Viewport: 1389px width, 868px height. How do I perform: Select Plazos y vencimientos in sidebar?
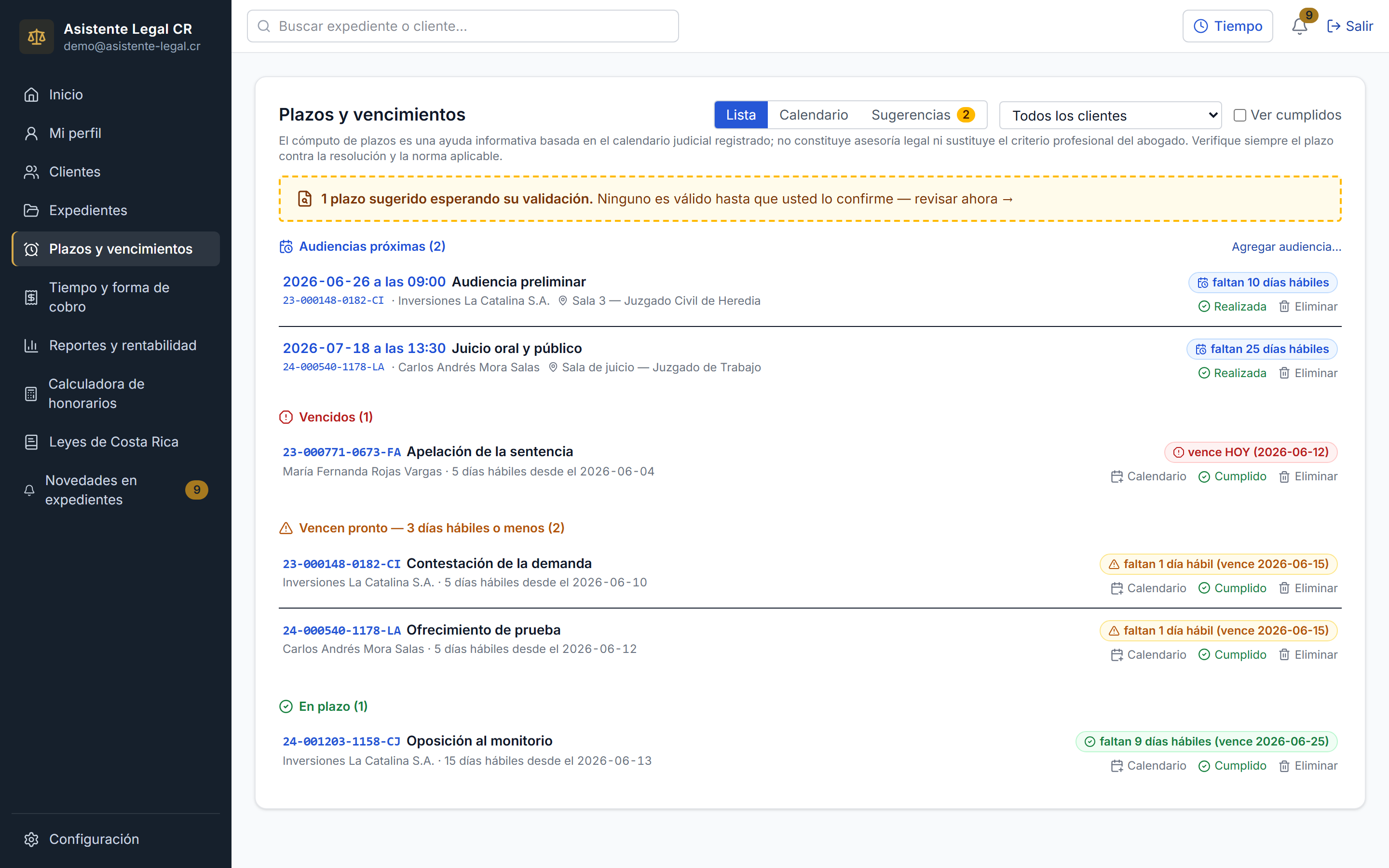tap(115, 248)
